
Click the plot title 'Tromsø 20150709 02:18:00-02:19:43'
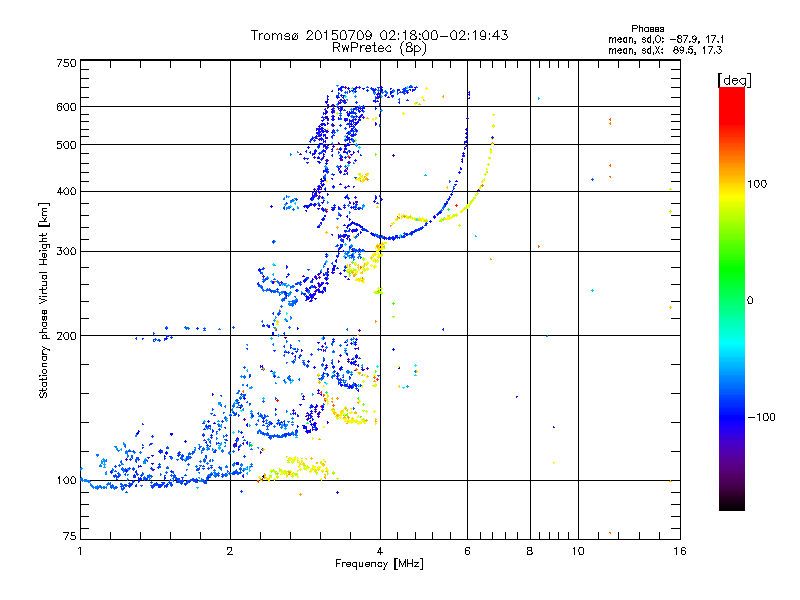click(379, 35)
